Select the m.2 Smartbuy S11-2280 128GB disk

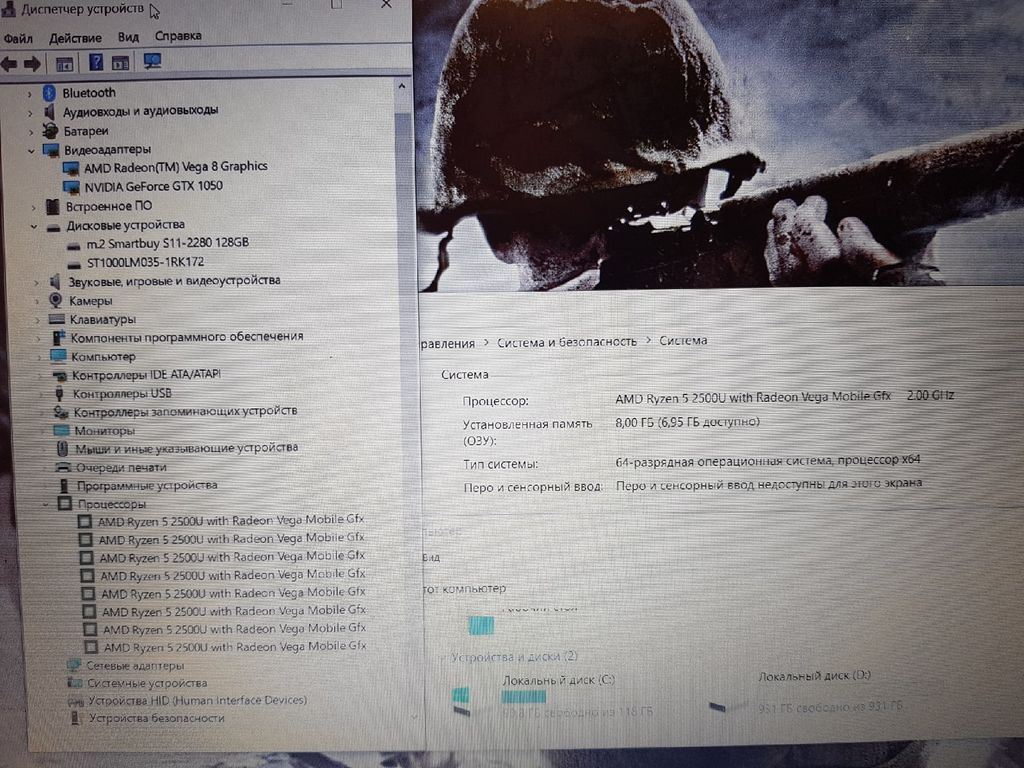tap(167, 243)
